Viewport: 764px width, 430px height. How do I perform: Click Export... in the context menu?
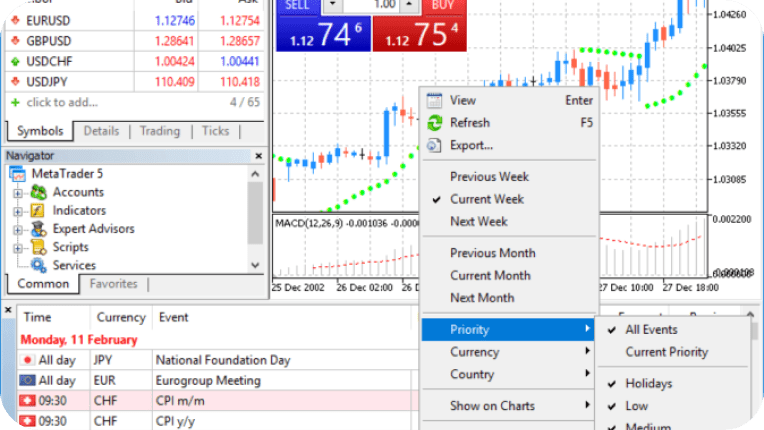pyautogui.click(x=509, y=145)
